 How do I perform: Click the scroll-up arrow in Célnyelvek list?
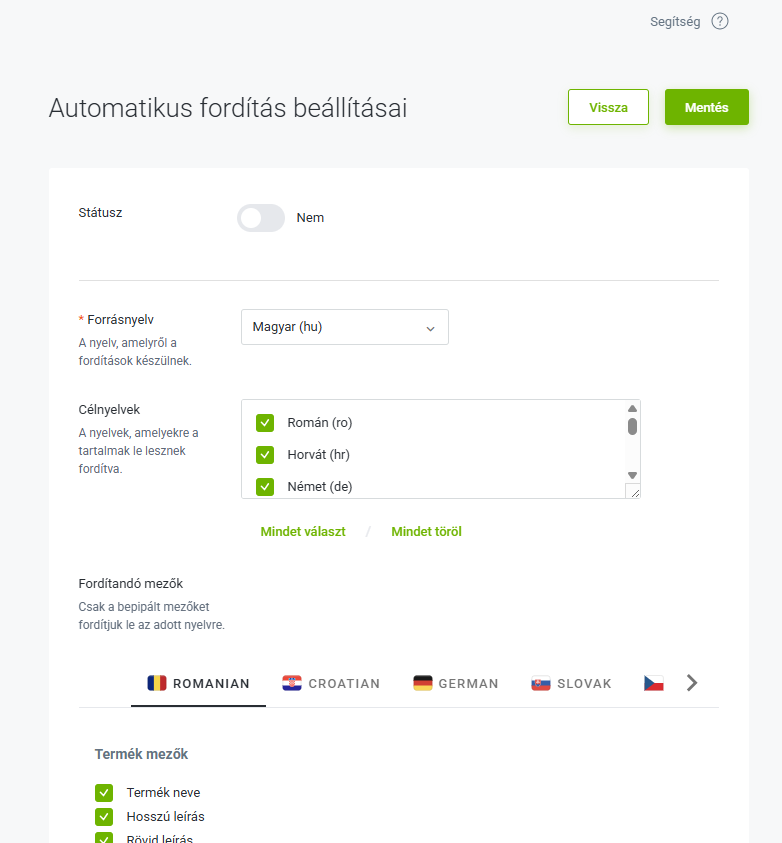(633, 409)
